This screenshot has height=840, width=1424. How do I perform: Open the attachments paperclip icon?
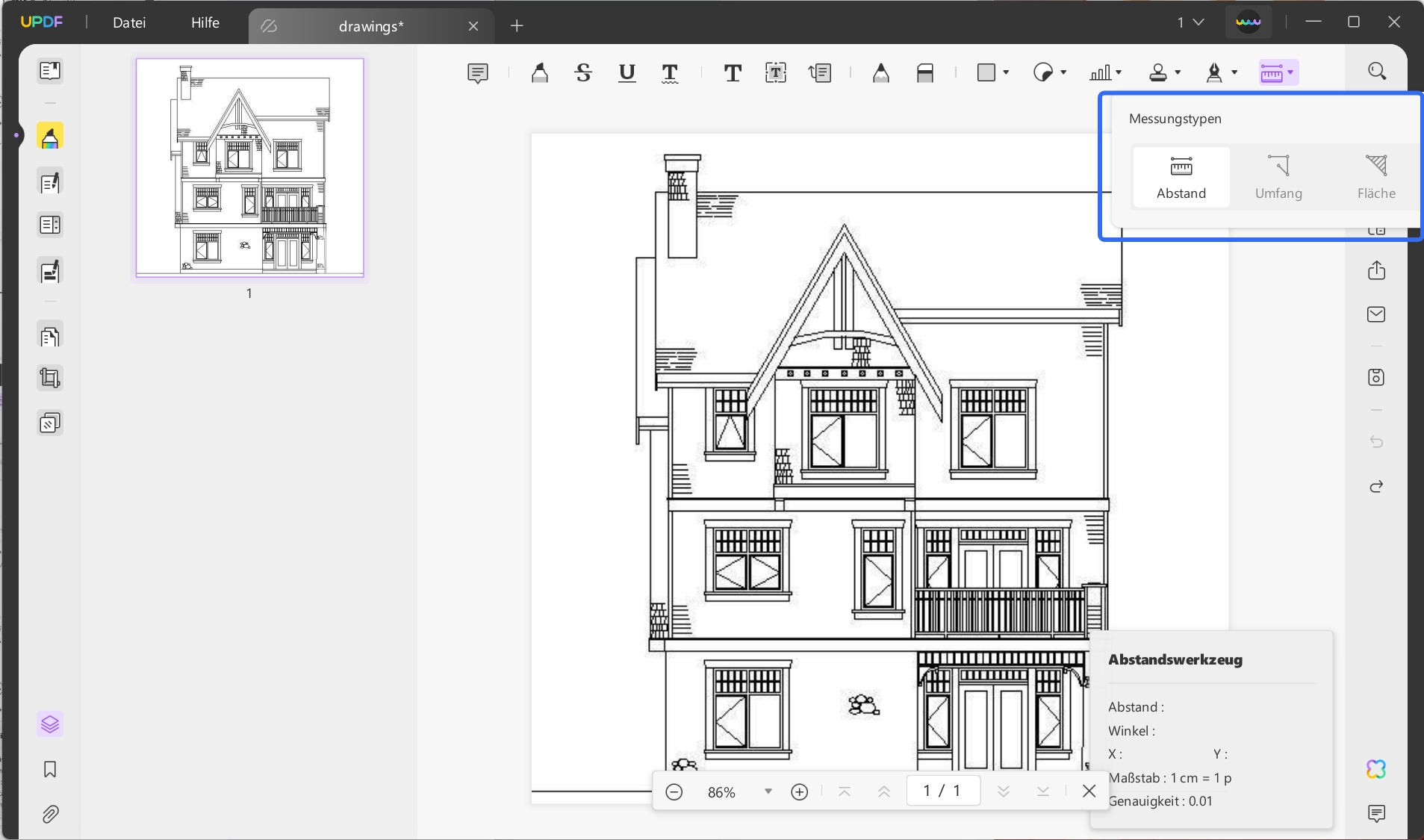[50, 814]
